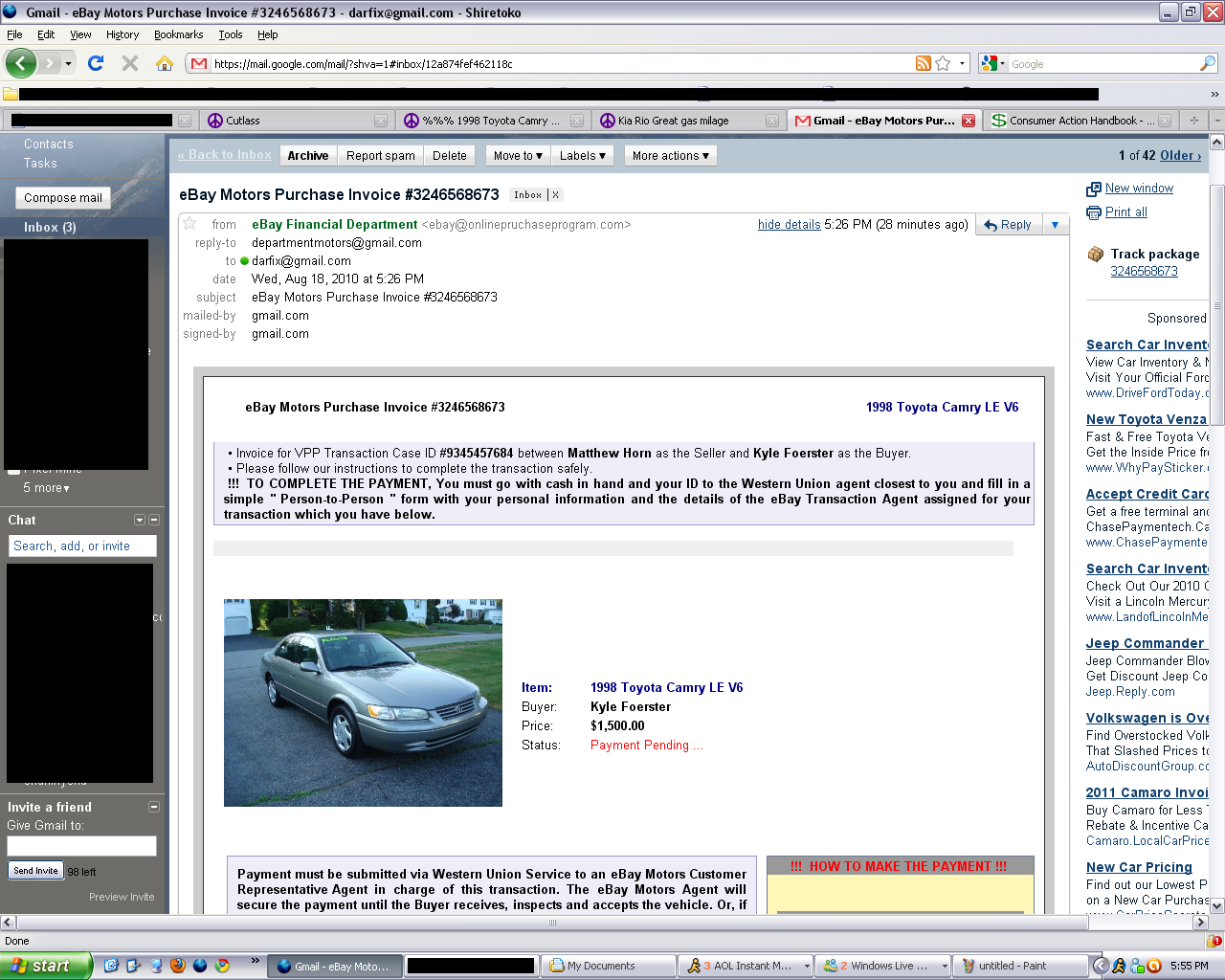Image resolution: width=1225 pixels, height=980 pixels.
Task: Expand the 5 more labels list
Action: click(x=46, y=488)
